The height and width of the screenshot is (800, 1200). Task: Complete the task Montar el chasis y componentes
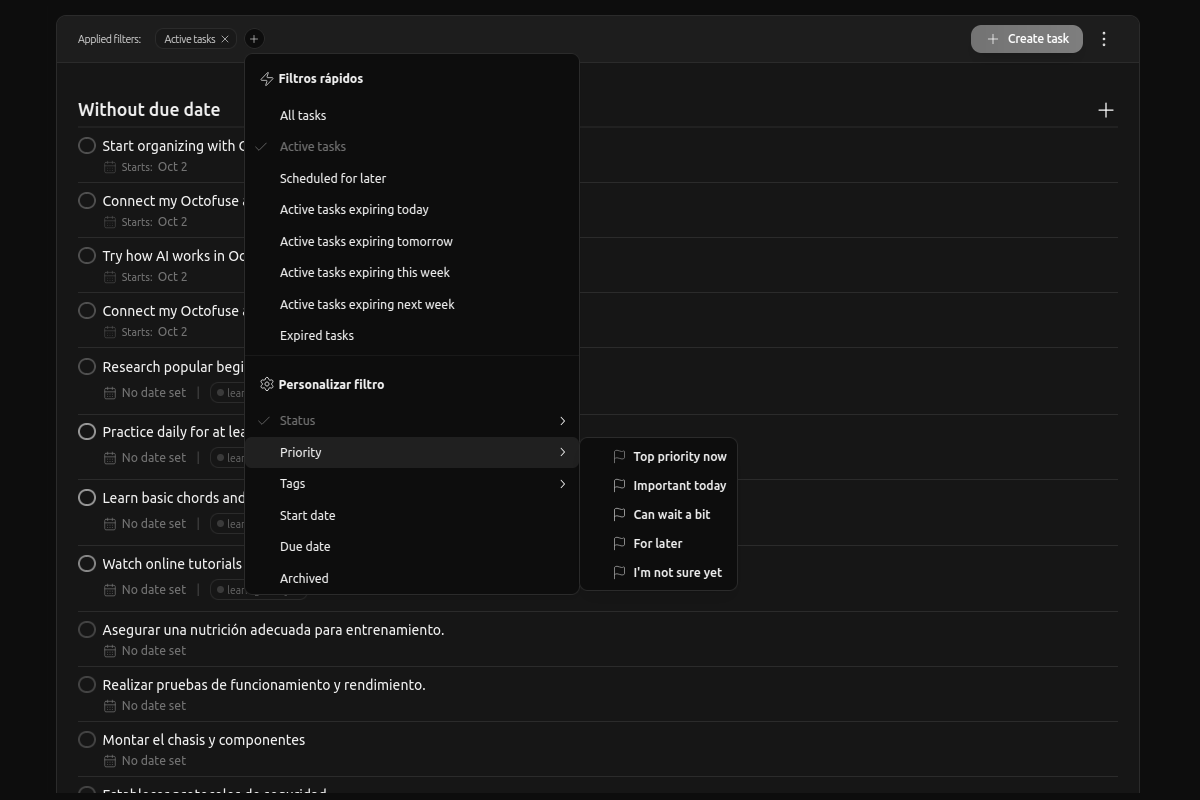click(87, 739)
